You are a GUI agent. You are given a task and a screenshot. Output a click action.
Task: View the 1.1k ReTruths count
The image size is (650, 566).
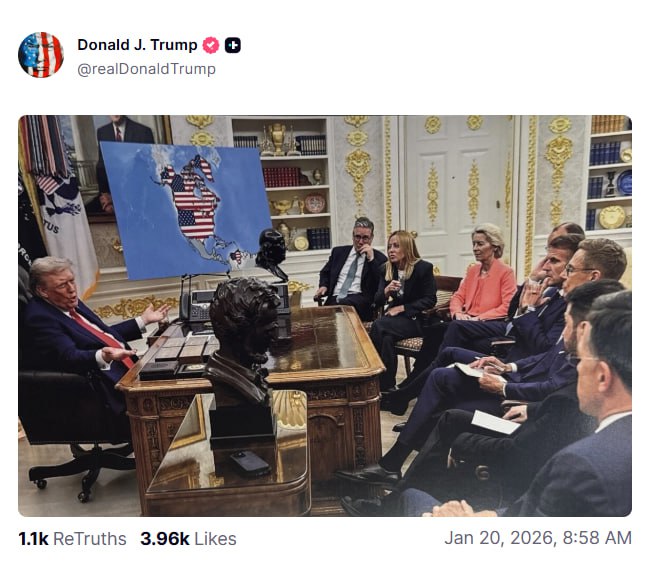coord(33,539)
